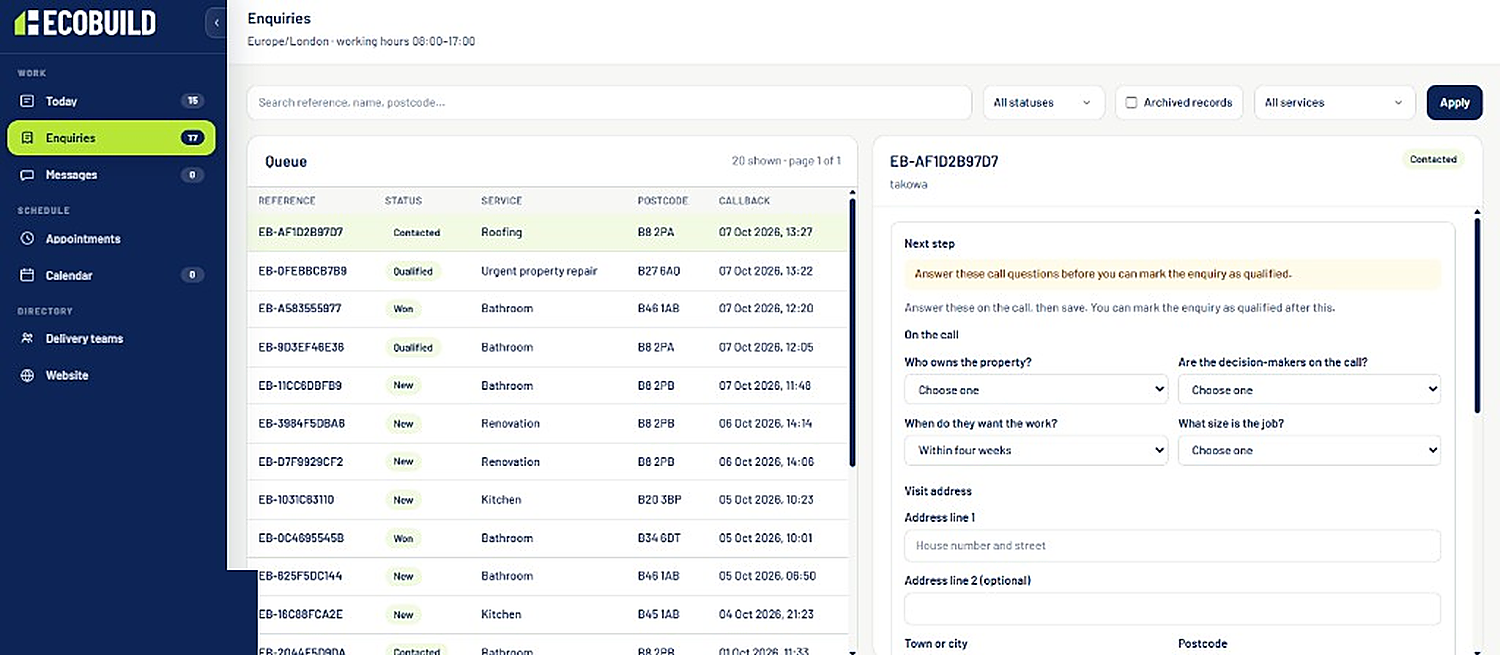The image size is (1500, 655).
Task: Select enquiry row EB-11CC6DBFB9
Action: [x=547, y=385]
